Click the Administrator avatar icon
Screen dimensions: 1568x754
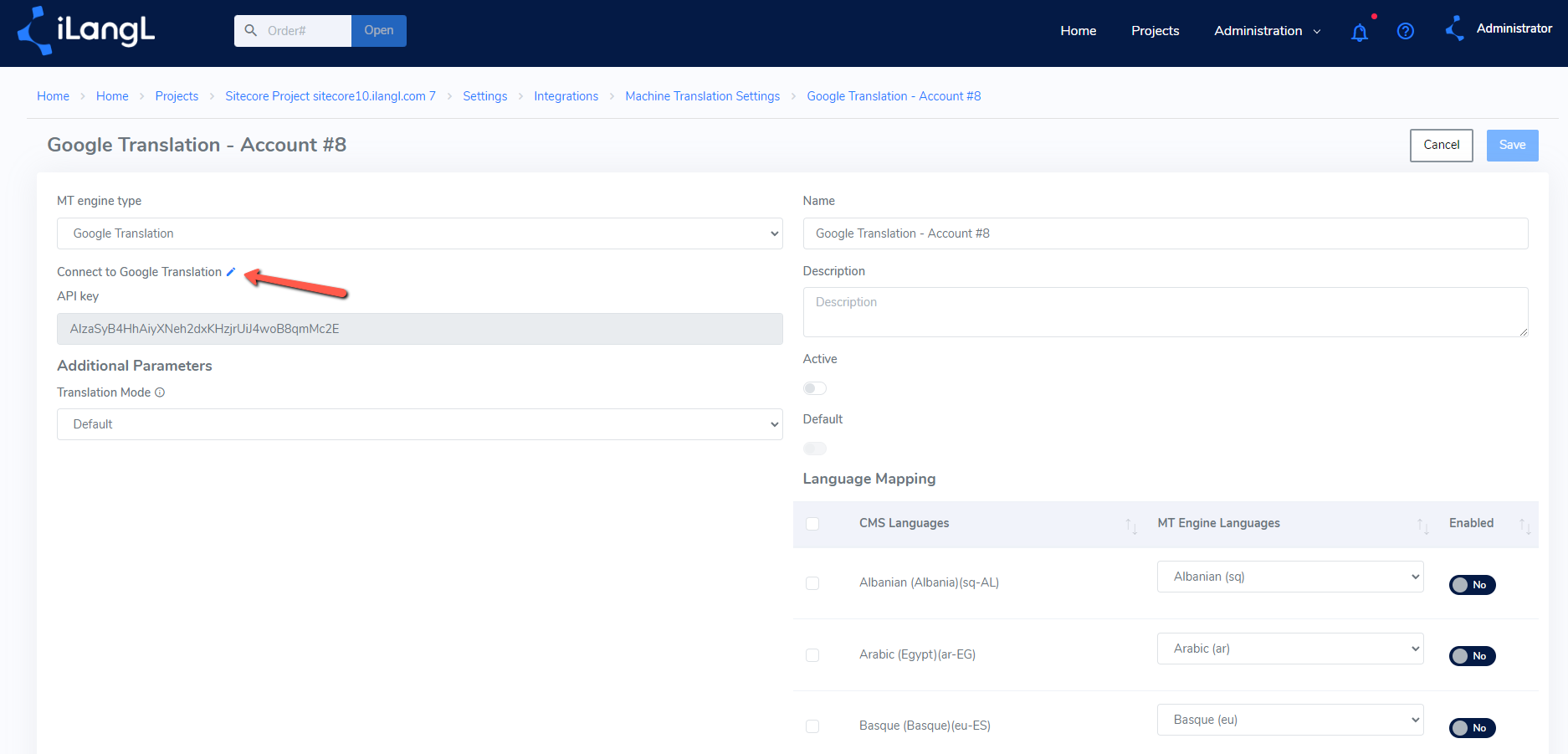[x=1455, y=28]
